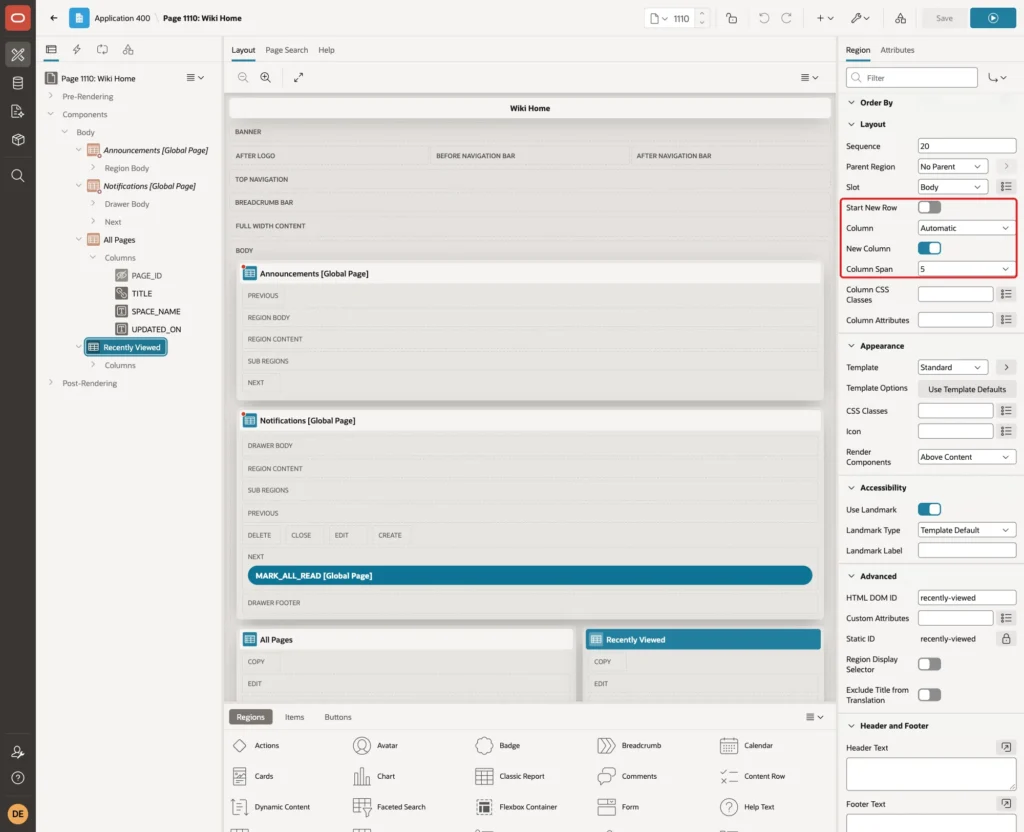Switch to the Page Search tab
Image resolution: width=1024 pixels, height=832 pixels.
[286, 50]
